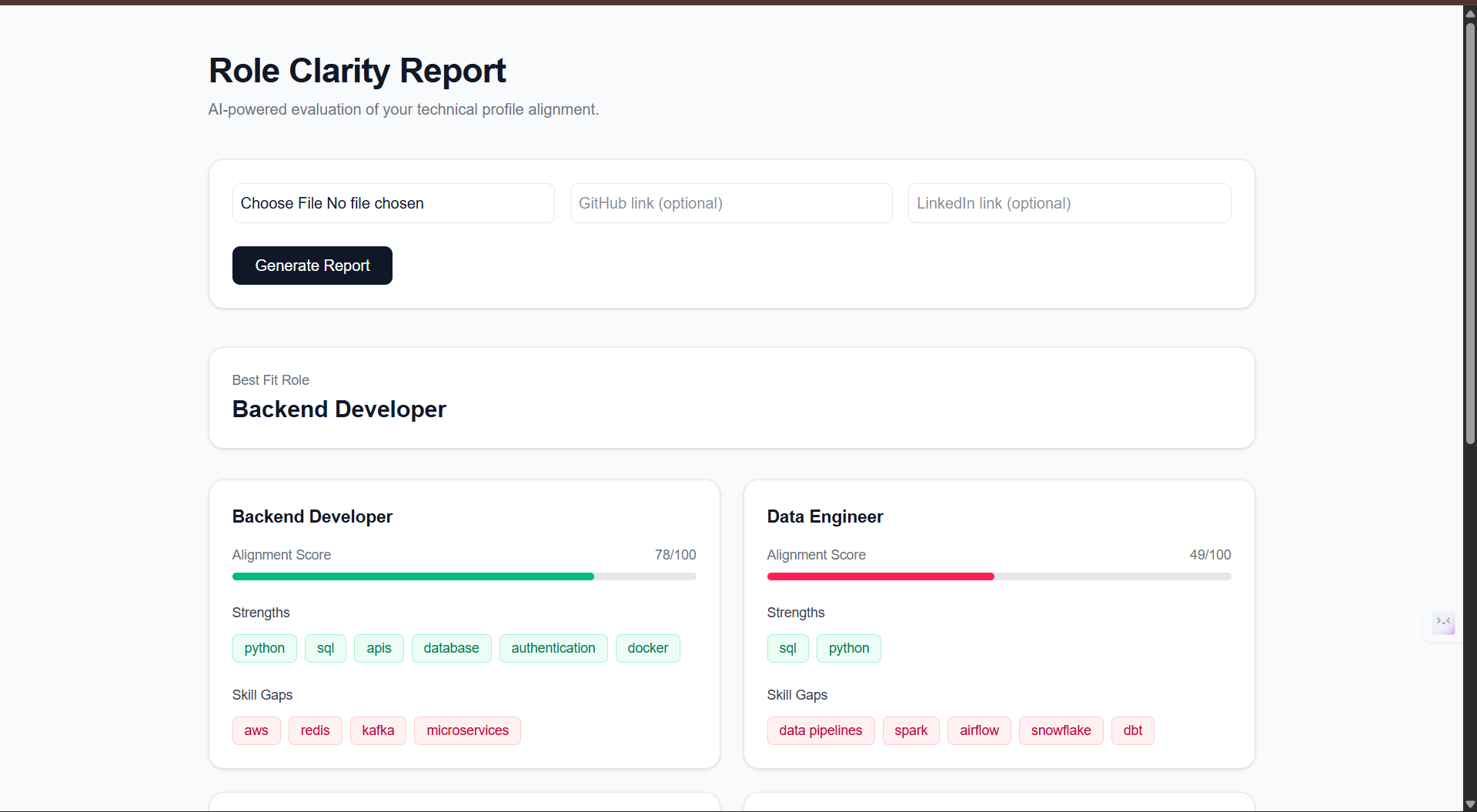Click Skill Gaps label in Backend Developer card

point(262,695)
